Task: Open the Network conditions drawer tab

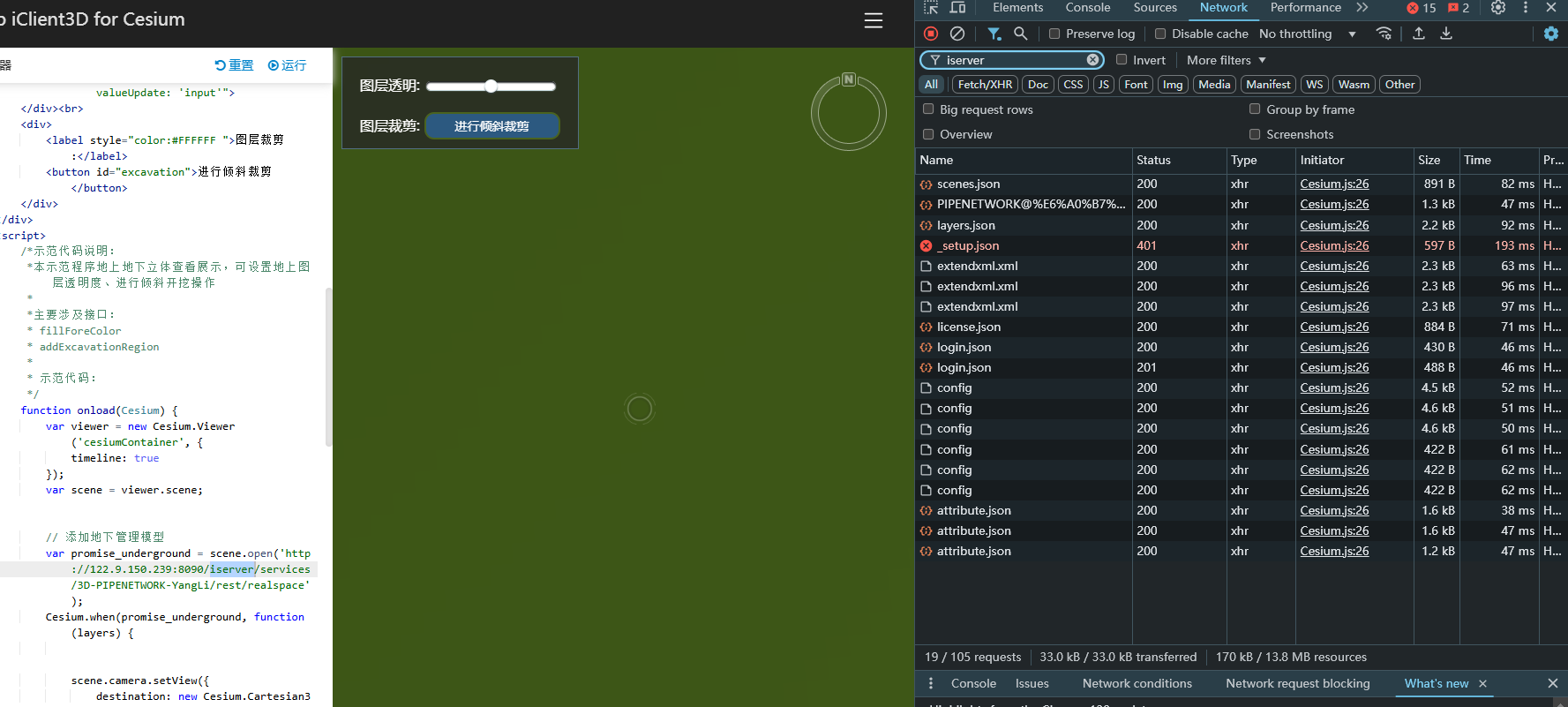Action: 1137,683
